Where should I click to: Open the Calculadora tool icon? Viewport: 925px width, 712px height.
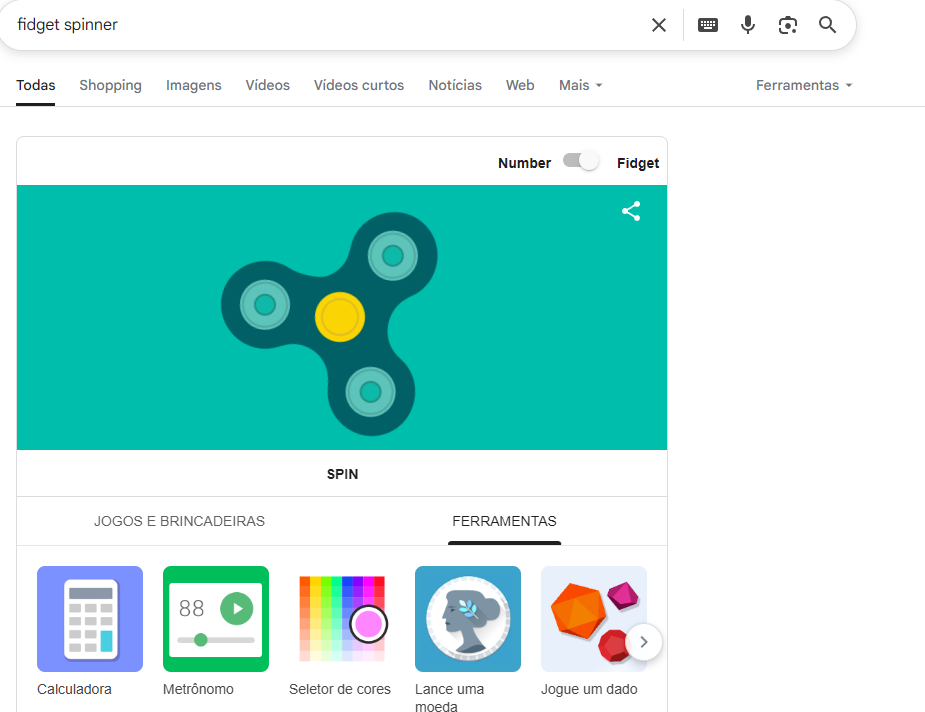pos(90,619)
